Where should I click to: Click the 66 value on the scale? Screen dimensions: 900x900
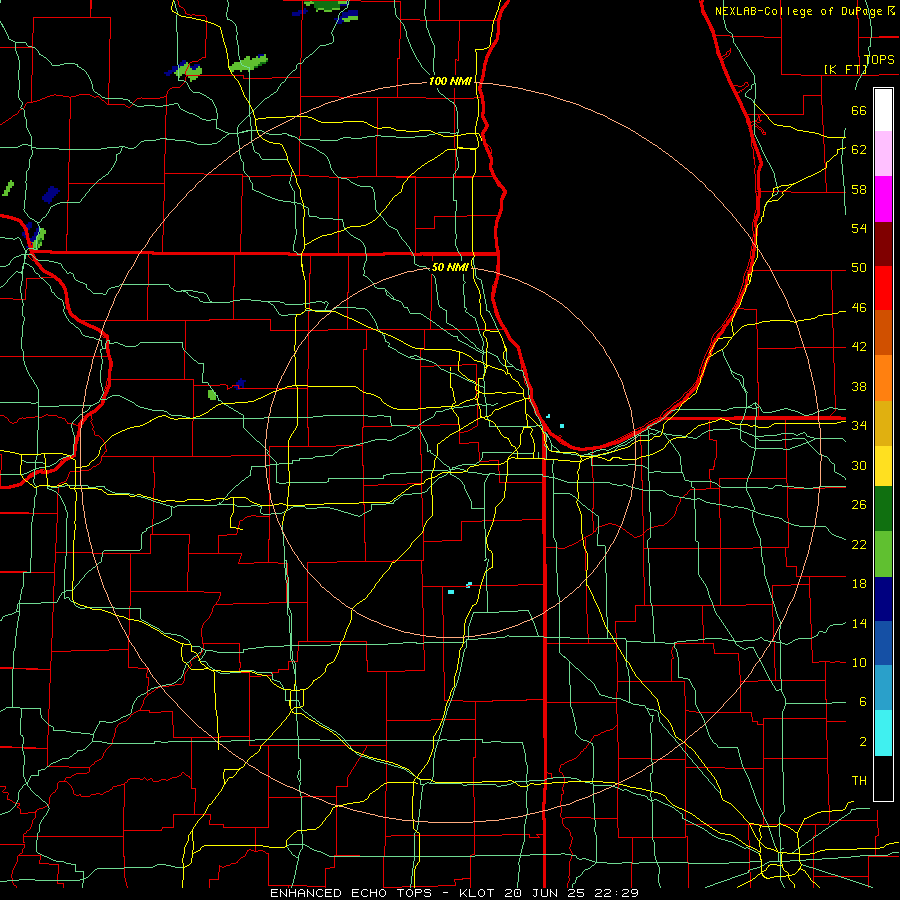coord(859,110)
